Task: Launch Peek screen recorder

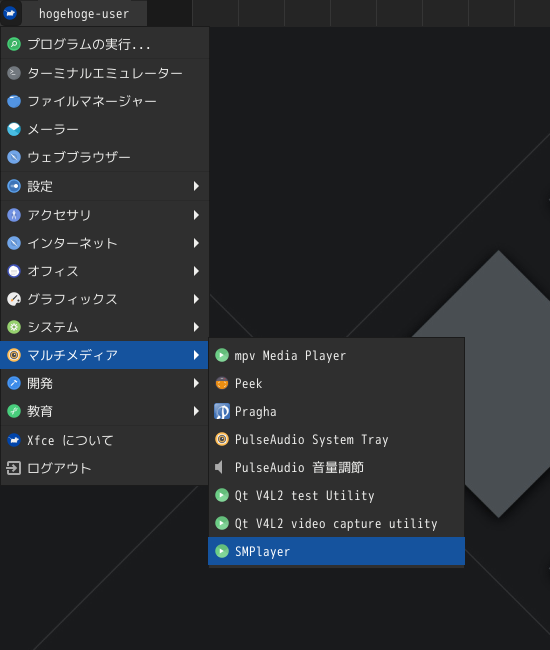Action: 337,383
